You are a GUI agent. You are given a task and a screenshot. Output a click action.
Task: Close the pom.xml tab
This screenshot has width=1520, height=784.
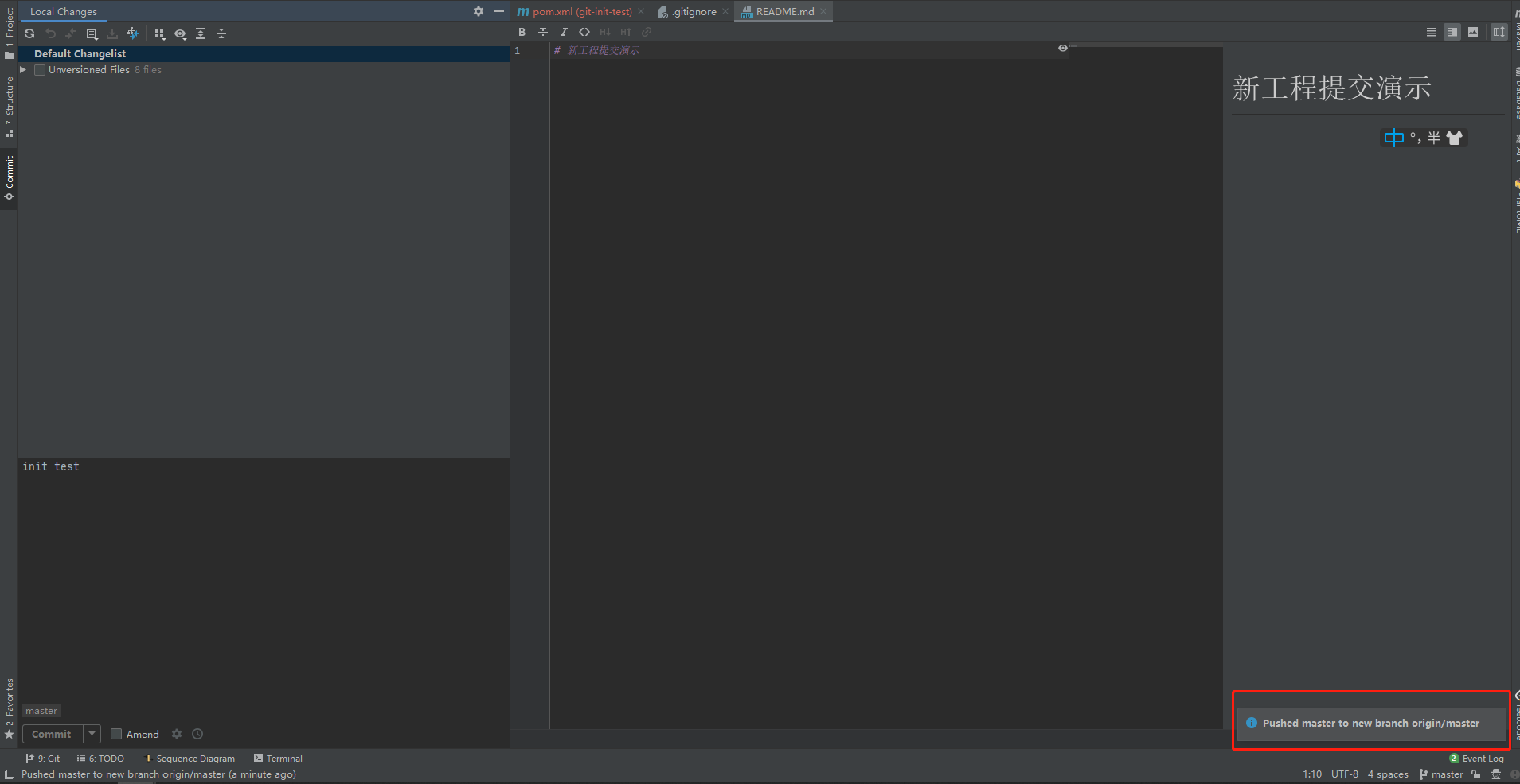click(x=641, y=12)
